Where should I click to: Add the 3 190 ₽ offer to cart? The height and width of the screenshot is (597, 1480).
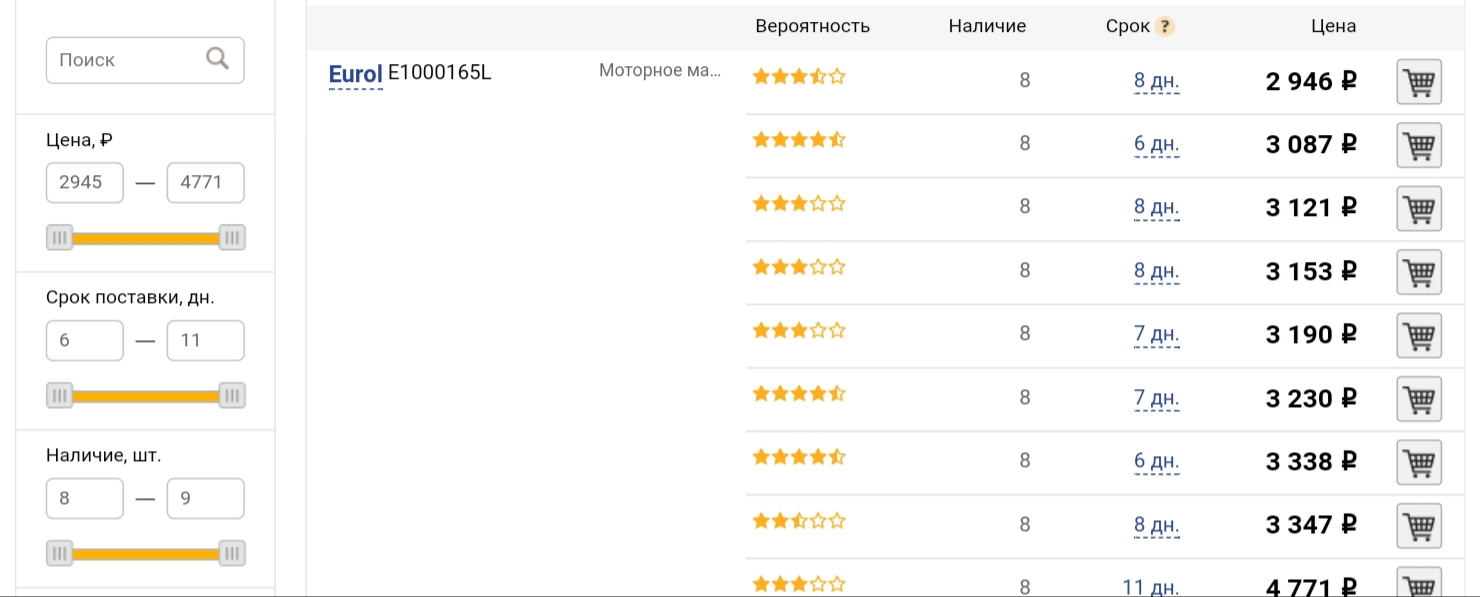[1419, 335]
